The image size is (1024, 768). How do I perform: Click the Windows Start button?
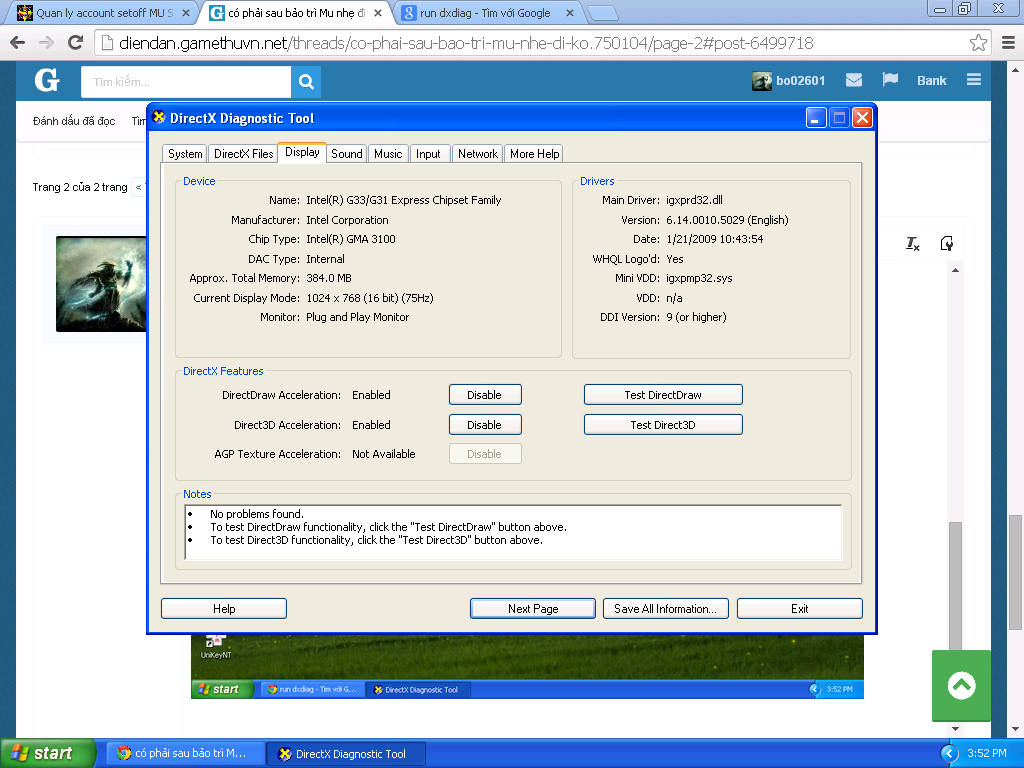[48, 754]
